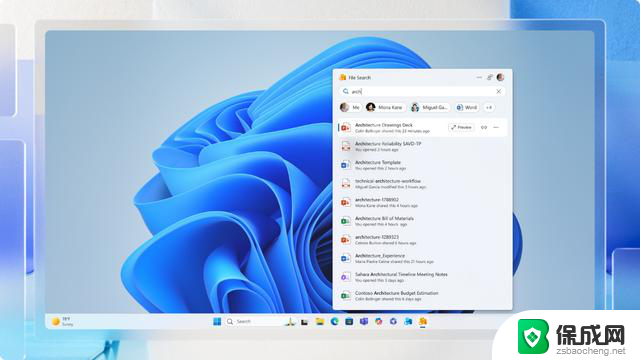The height and width of the screenshot is (360, 640).
Task: Click File Search app logo in title bar
Action: tap(343, 77)
